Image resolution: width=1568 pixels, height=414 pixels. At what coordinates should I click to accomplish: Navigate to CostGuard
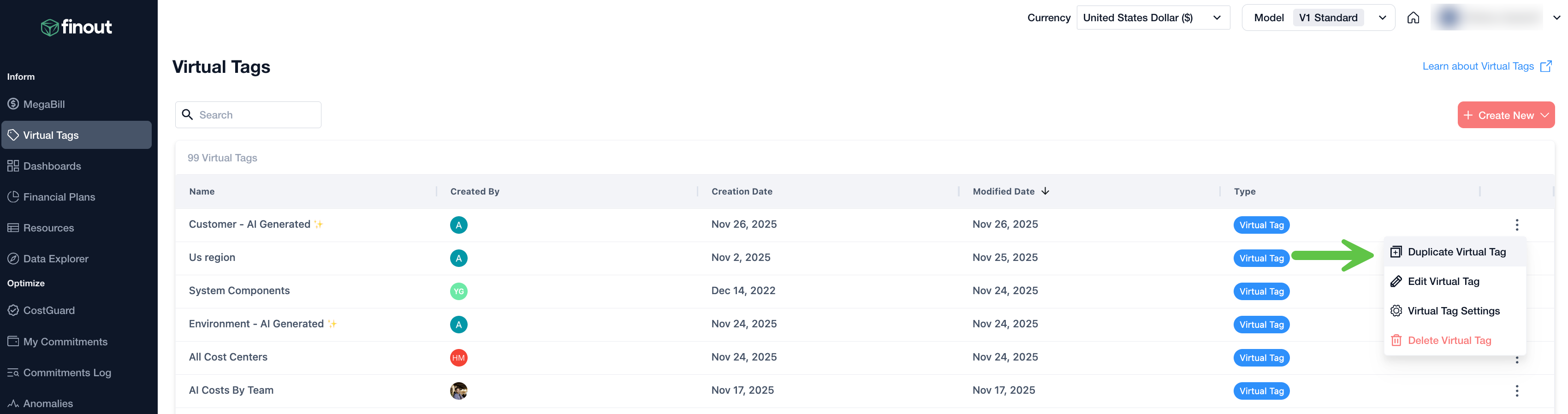[x=49, y=311]
